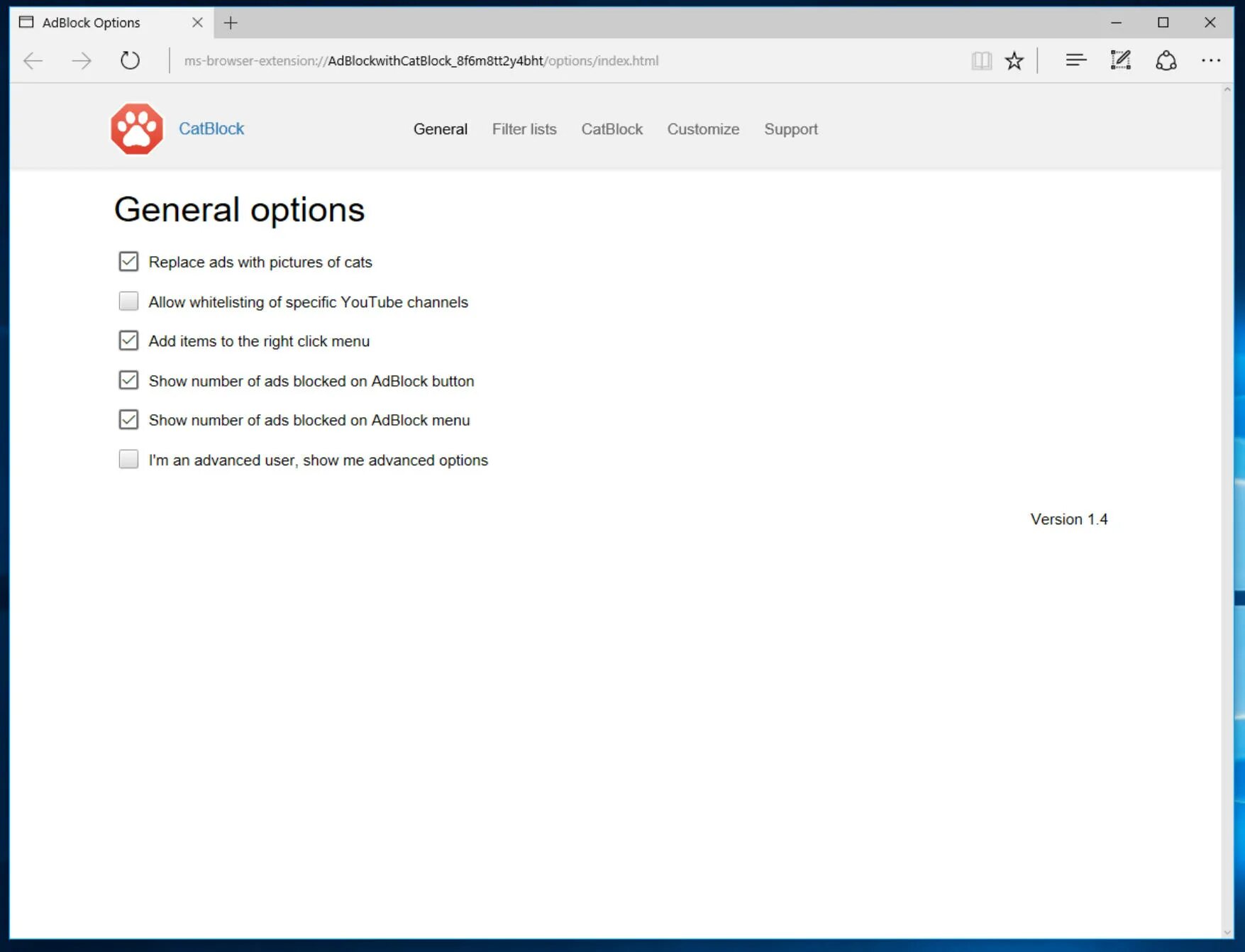Select the AdBlock Options browser tab
The width and height of the screenshot is (1245, 952).
111,23
